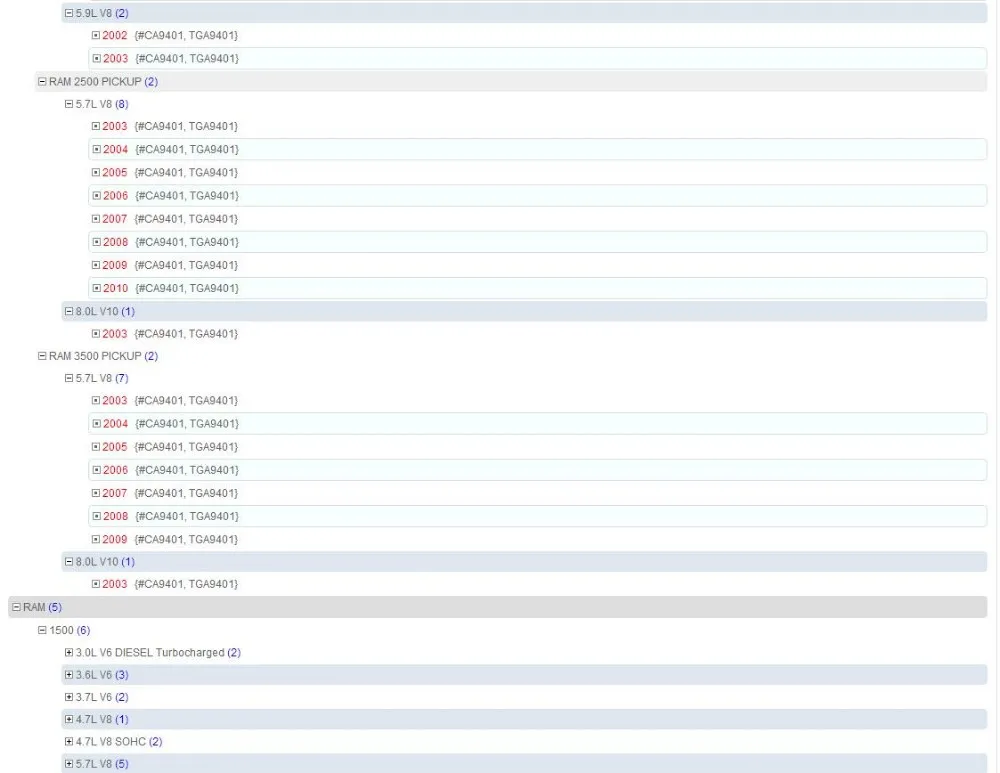Viewport: 1000px width, 773px height.
Task: Expand 2004 under RAM 2500 5.7L V8
Action: point(96,149)
